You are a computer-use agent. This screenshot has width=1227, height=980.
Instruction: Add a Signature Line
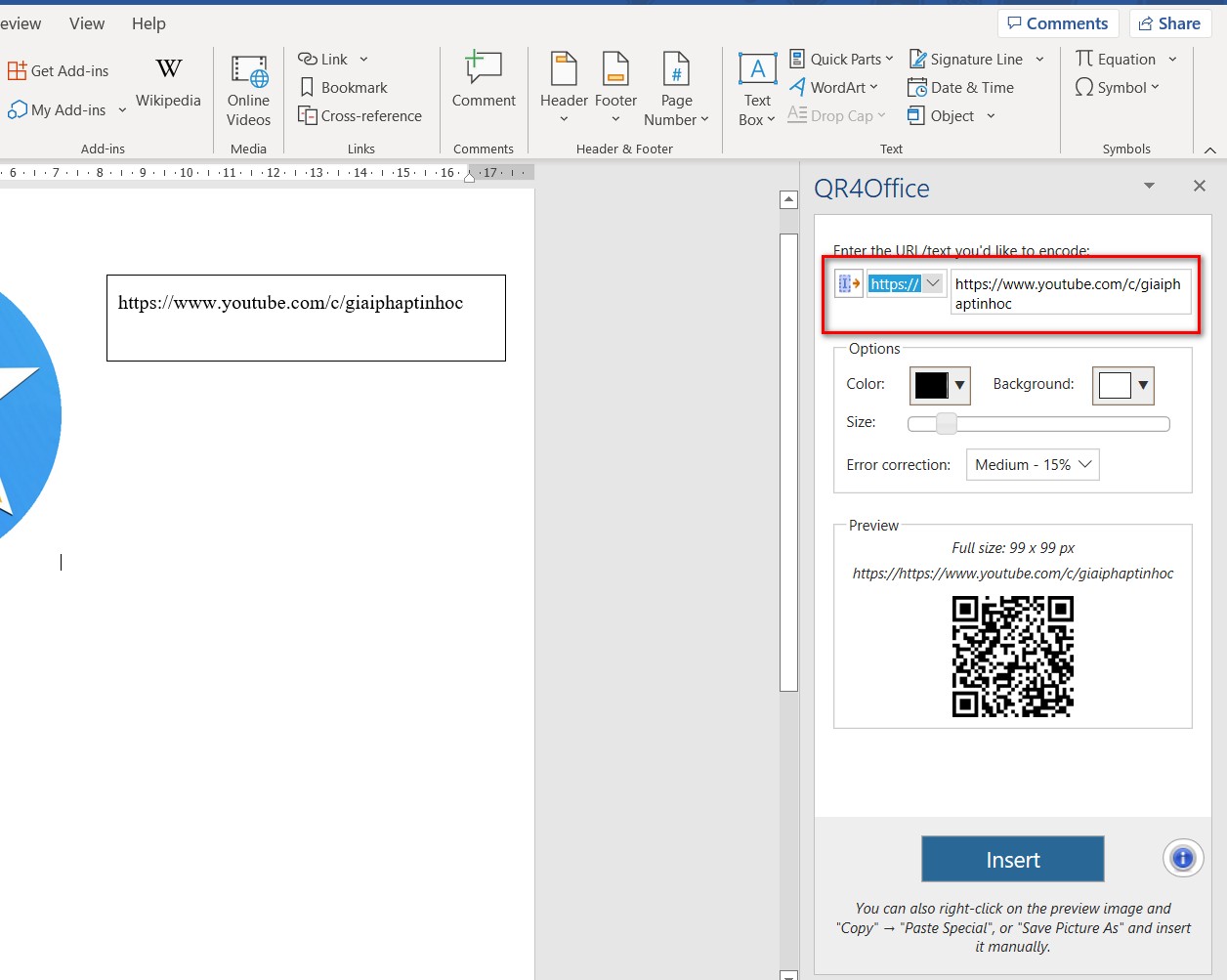coord(966,59)
